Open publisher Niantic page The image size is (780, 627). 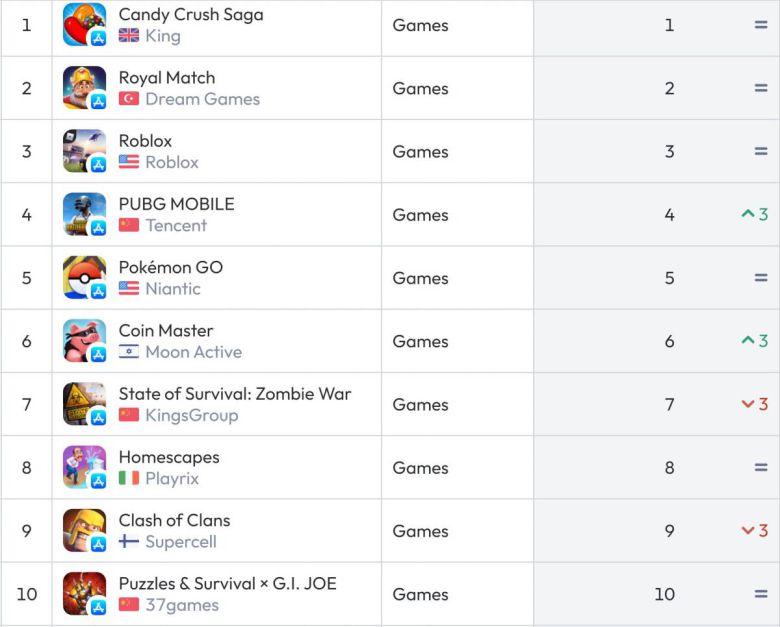(173, 289)
